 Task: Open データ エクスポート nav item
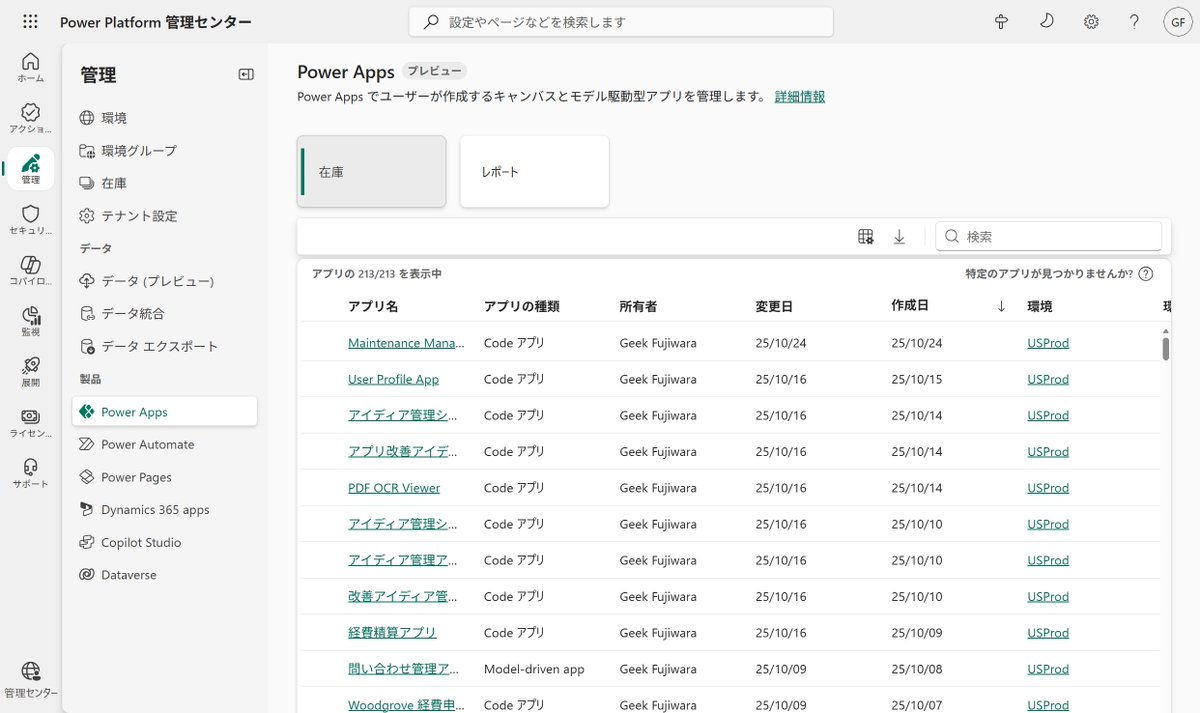coord(164,346)
